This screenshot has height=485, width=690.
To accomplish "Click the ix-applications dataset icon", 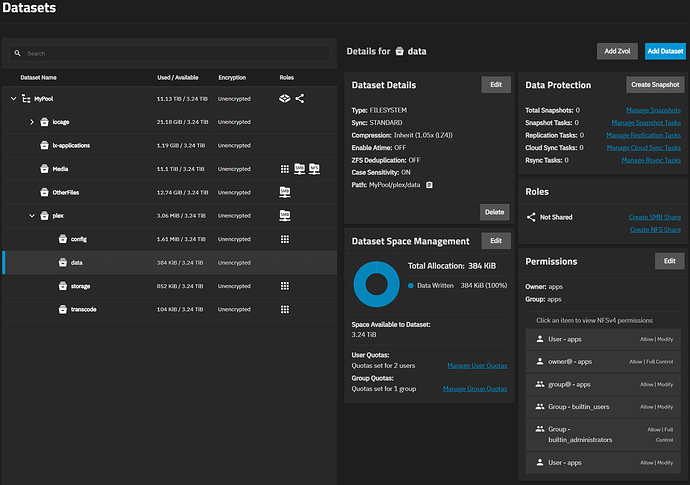I will point(44,145).
